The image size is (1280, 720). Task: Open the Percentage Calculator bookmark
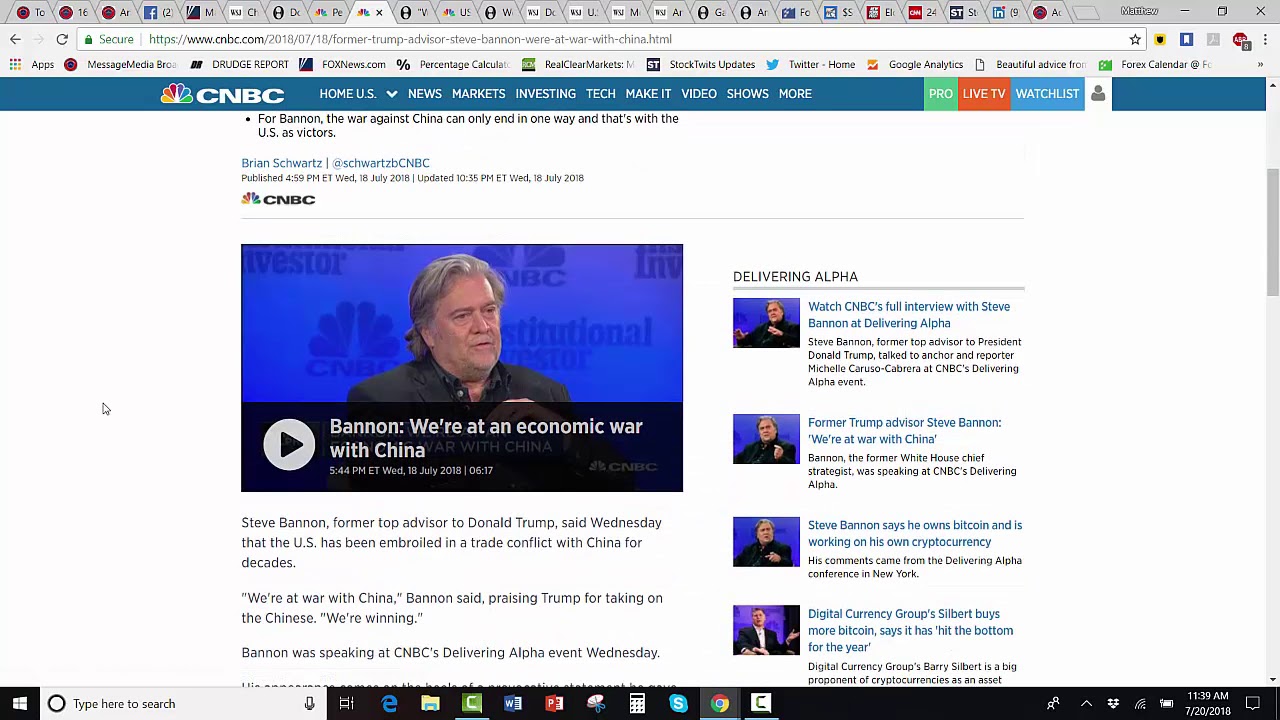(x=453, y=64)
